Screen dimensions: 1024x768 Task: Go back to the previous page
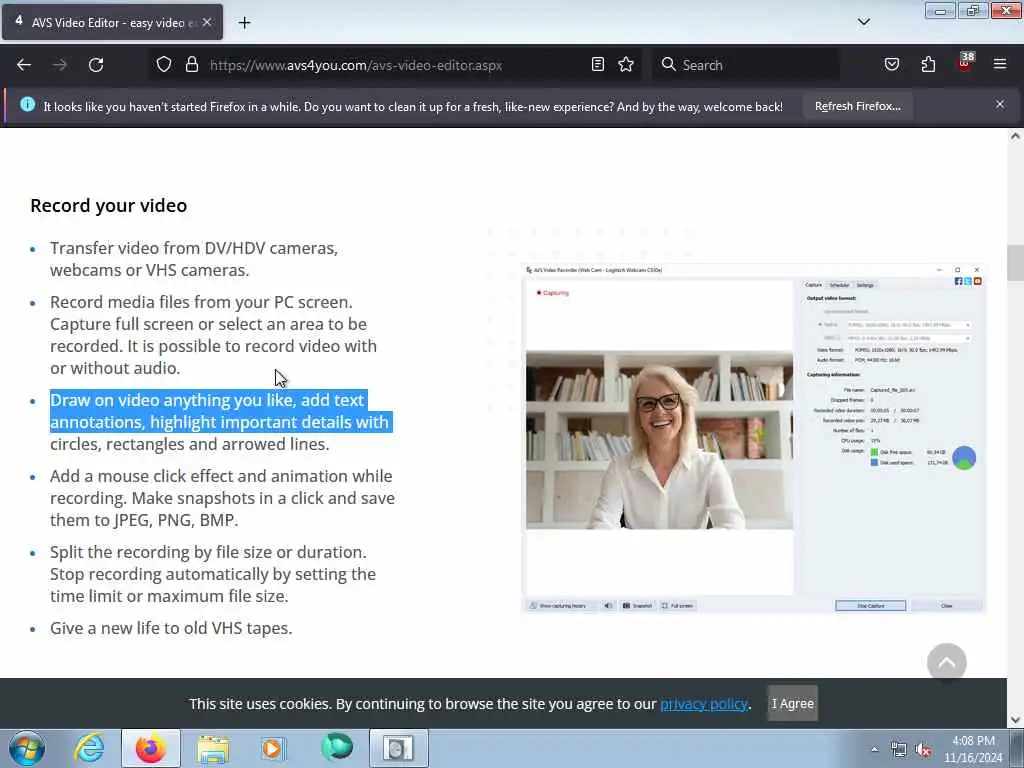click(24, 65)
